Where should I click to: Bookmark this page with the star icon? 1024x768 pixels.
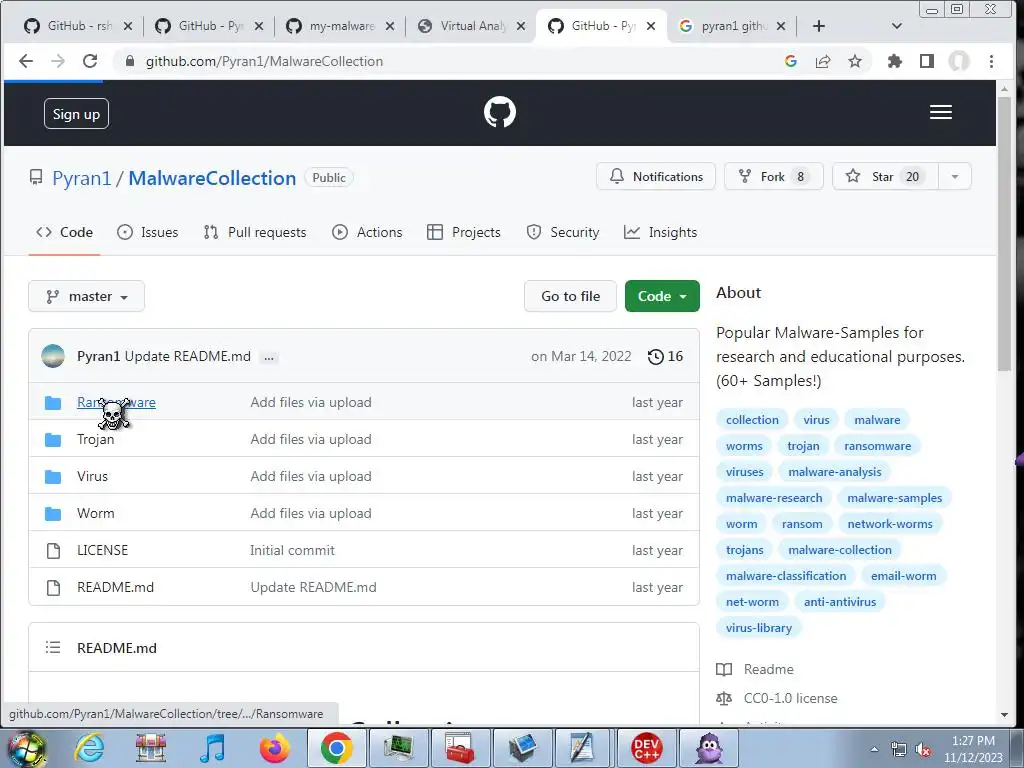(x=855, y=61)
